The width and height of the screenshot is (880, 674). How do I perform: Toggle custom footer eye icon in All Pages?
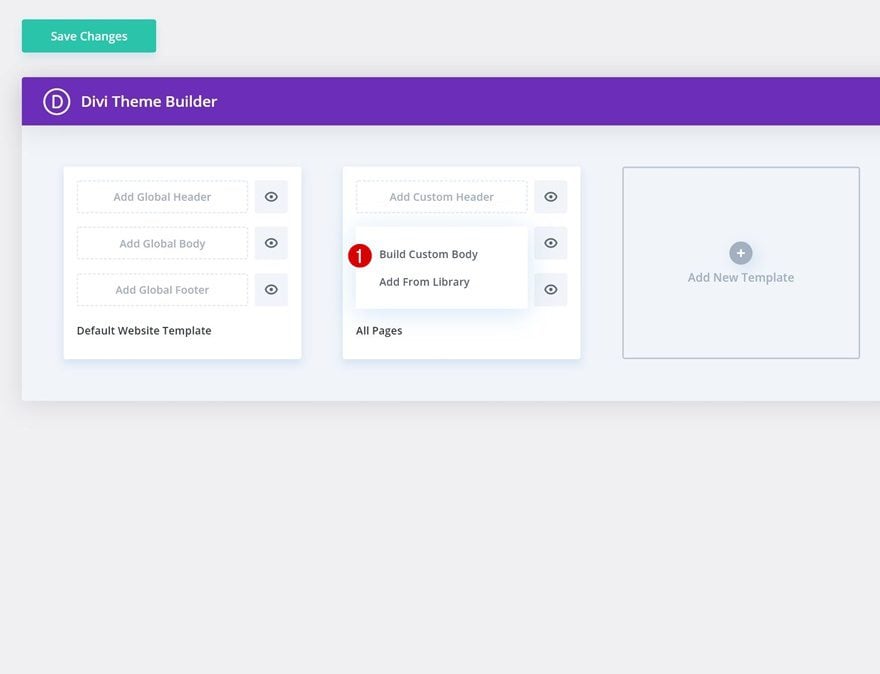(551, 290)
